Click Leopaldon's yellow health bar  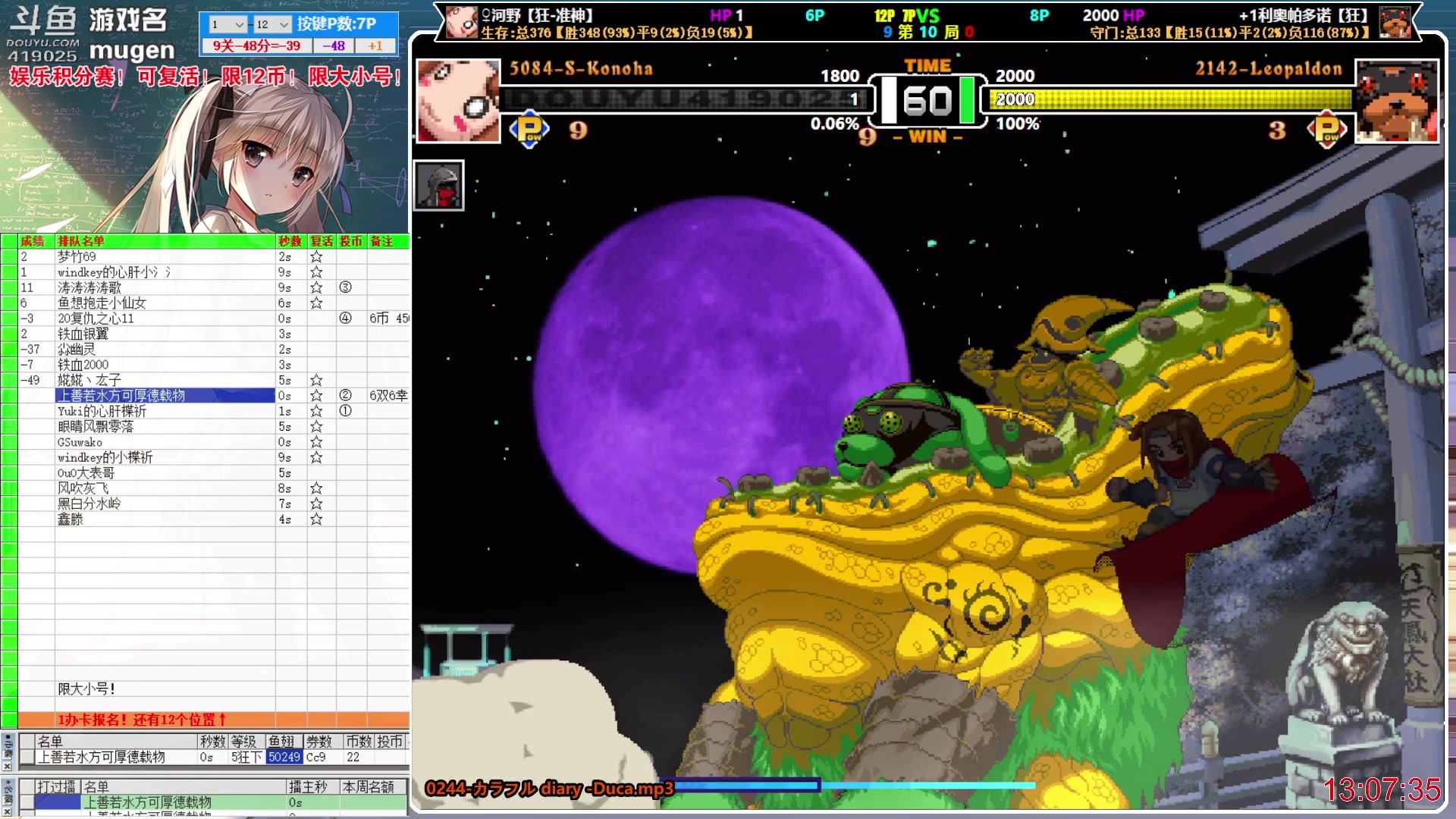point(1170,99)
